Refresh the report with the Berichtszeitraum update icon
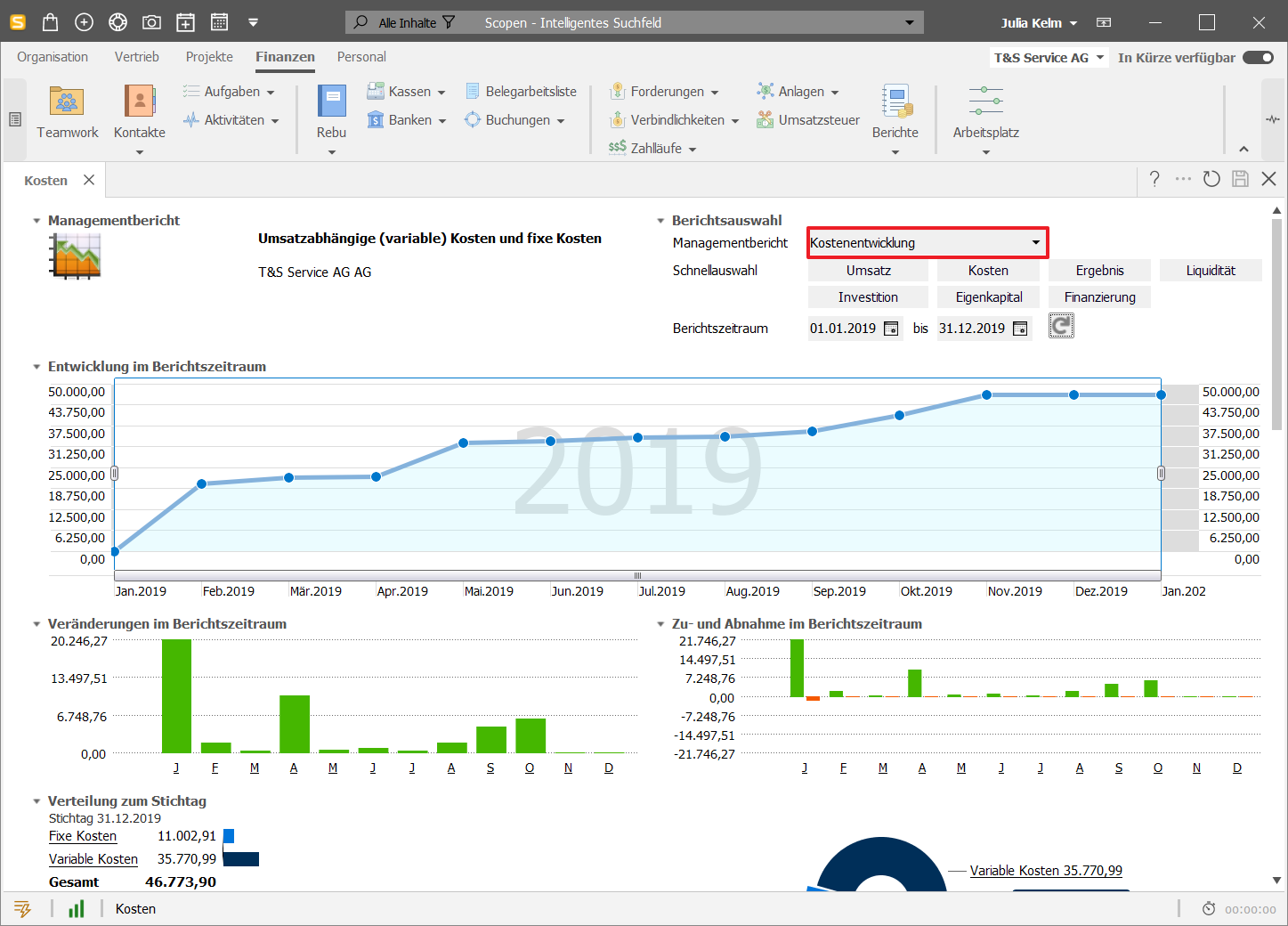This screenshot has height=926, width=1288. point(1061,326)
